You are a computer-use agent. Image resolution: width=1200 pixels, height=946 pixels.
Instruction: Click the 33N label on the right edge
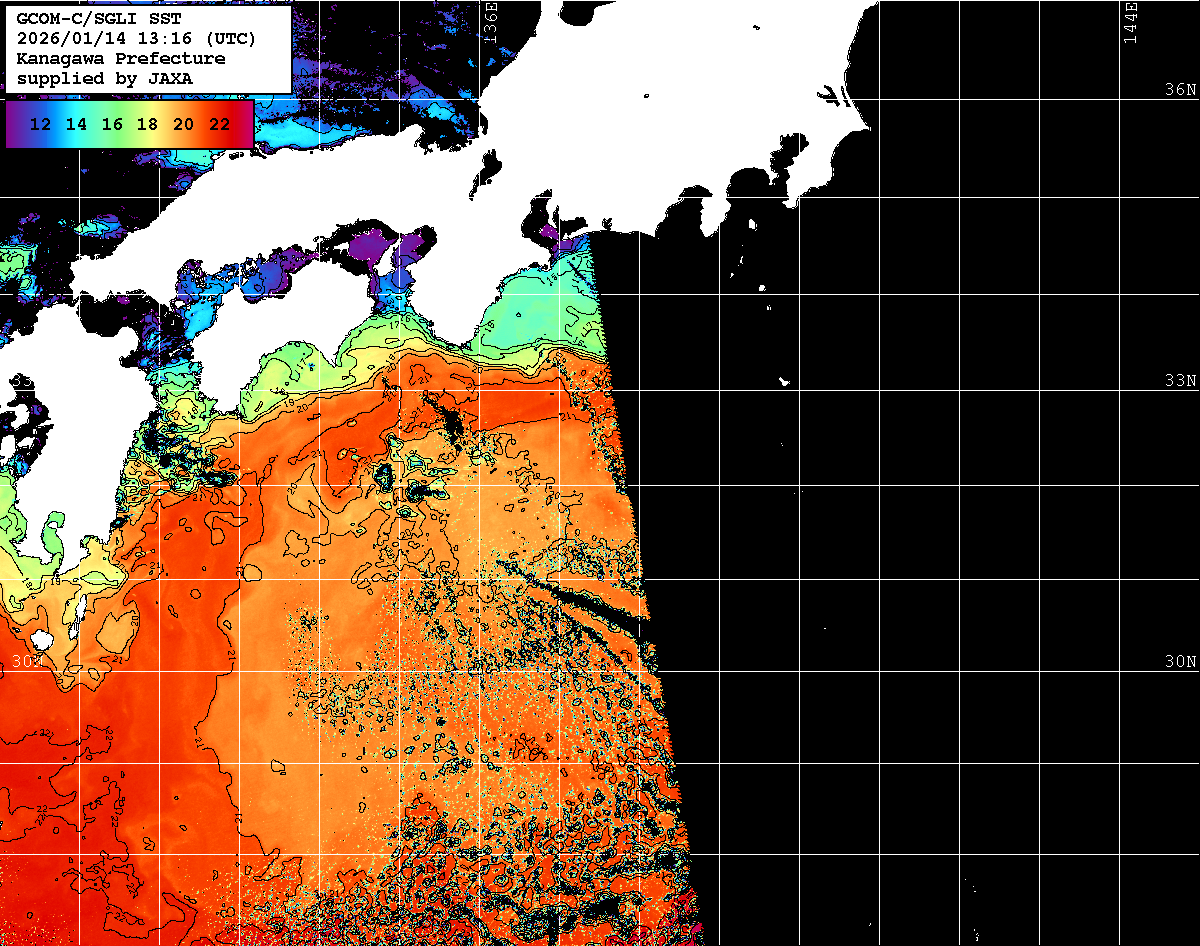(x=1180, y=381)
